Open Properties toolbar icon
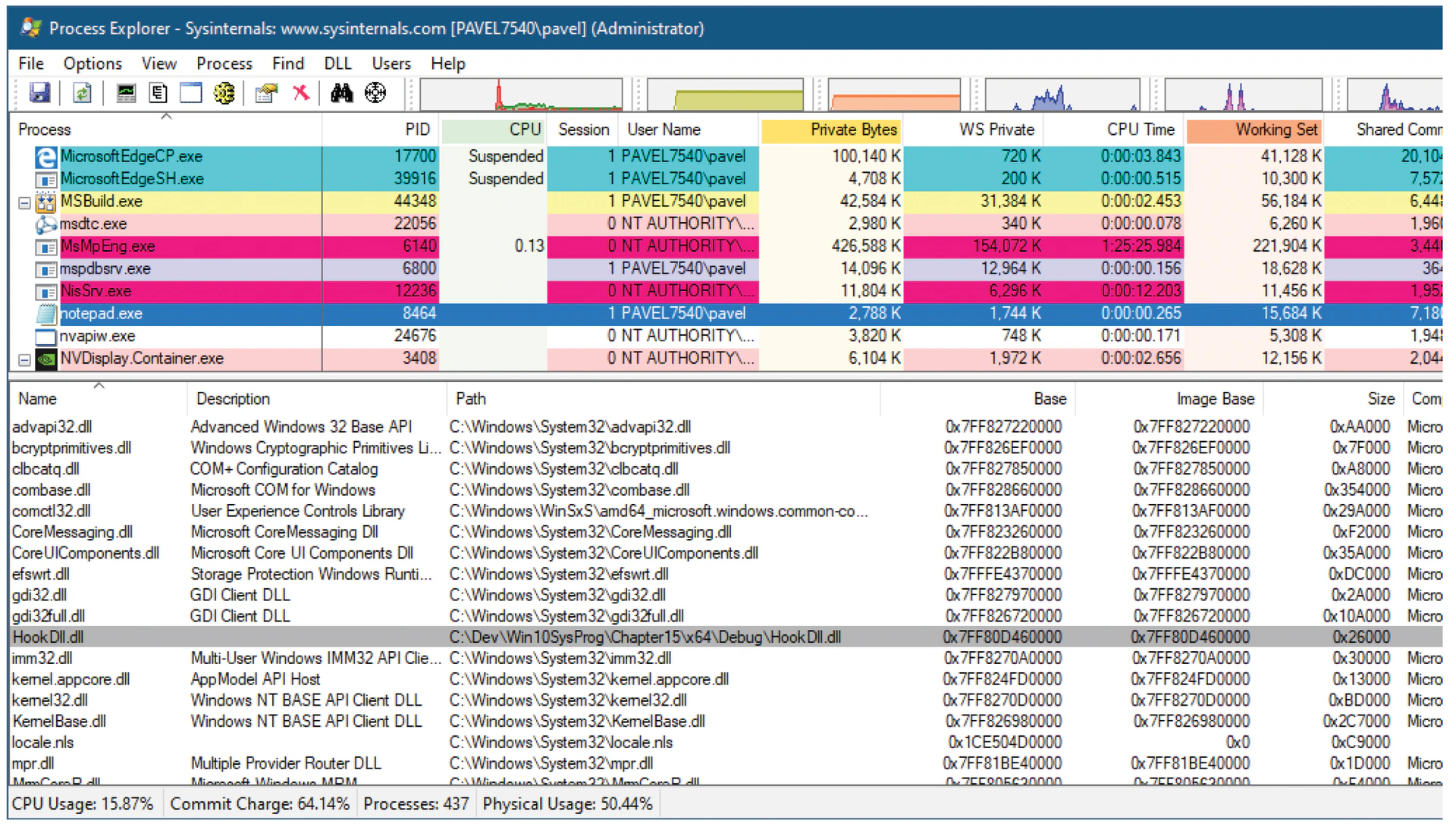Image resolution: width=1456 pixels, height=833 pixels. point(266,93)
